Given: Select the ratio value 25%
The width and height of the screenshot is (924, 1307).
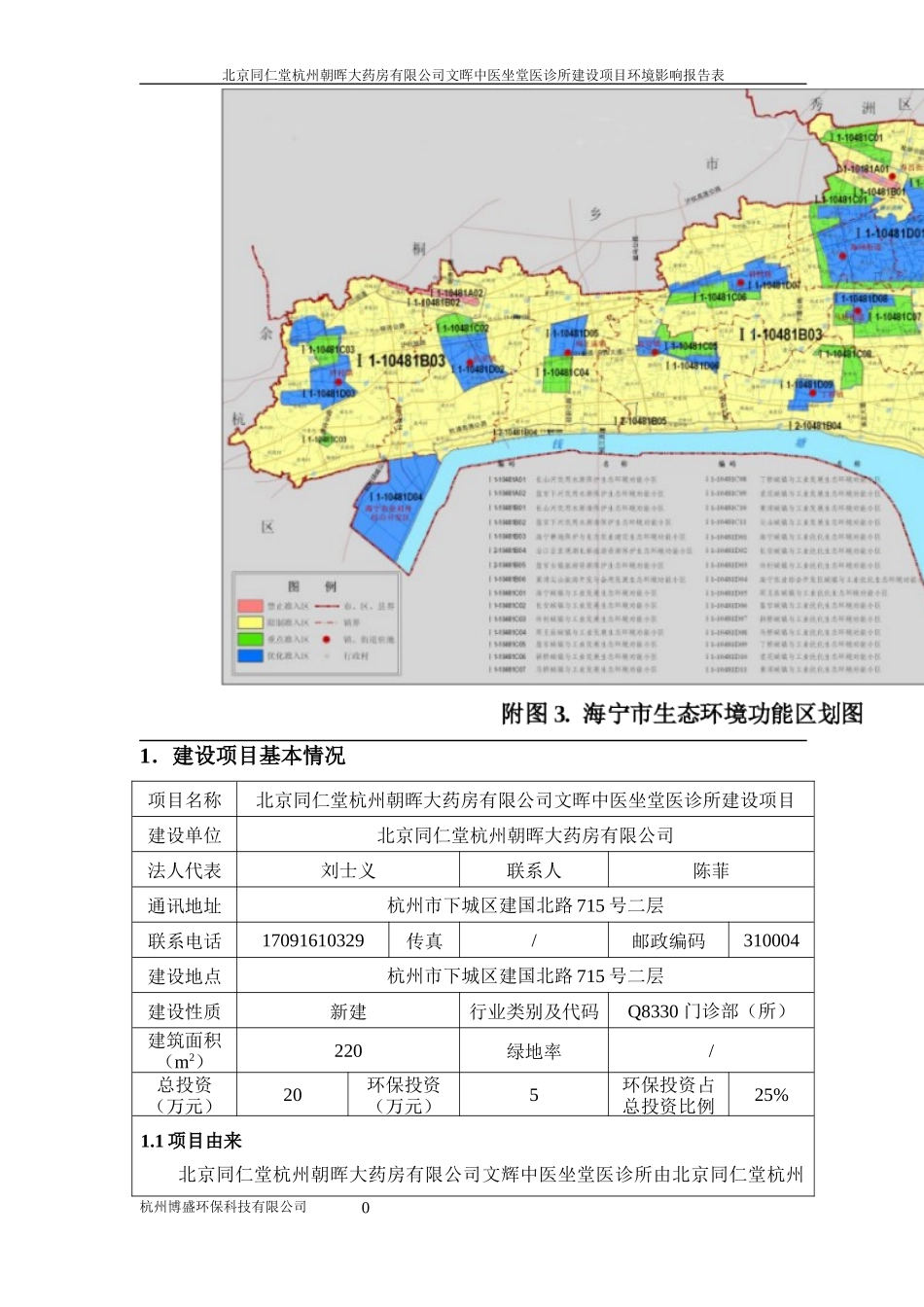Looking at the screenshot, I should pyautogui.click(x=771, y=1095).
